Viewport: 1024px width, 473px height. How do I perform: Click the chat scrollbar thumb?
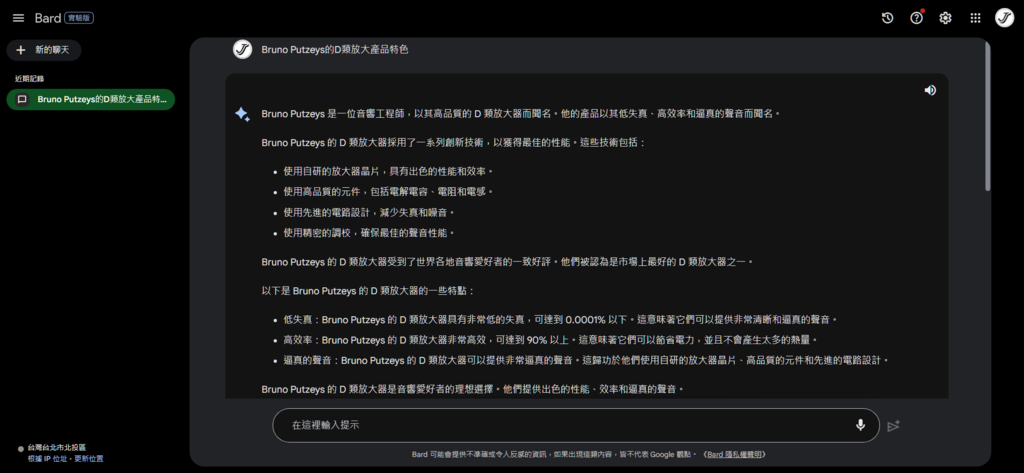[987, 118]
